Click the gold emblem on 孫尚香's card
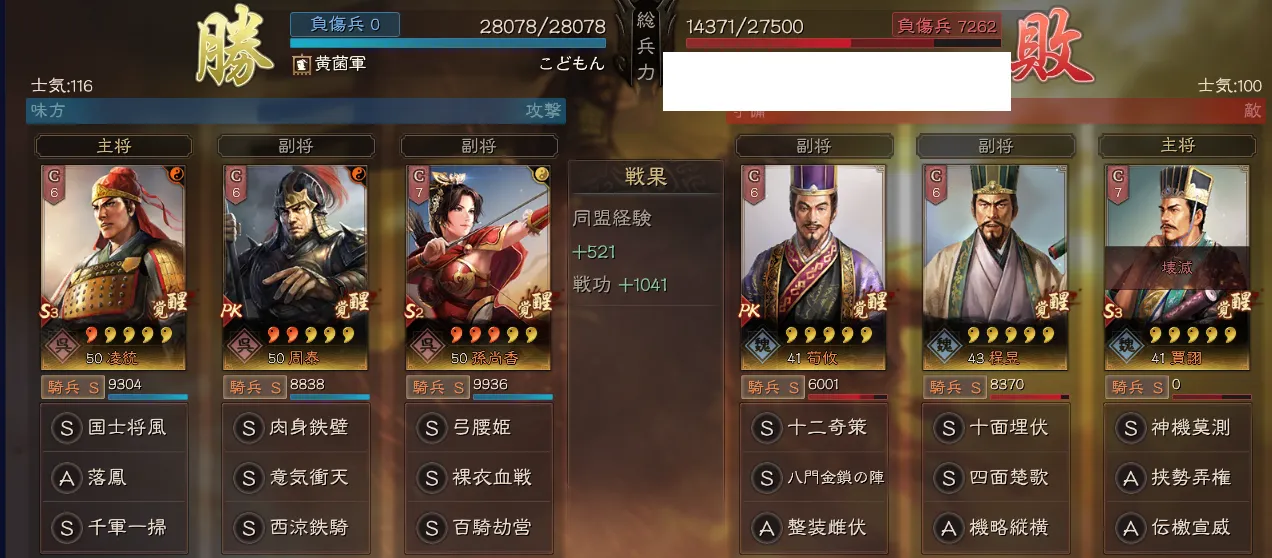This screenshot has width=1272, height=558. tap(542, 175)
